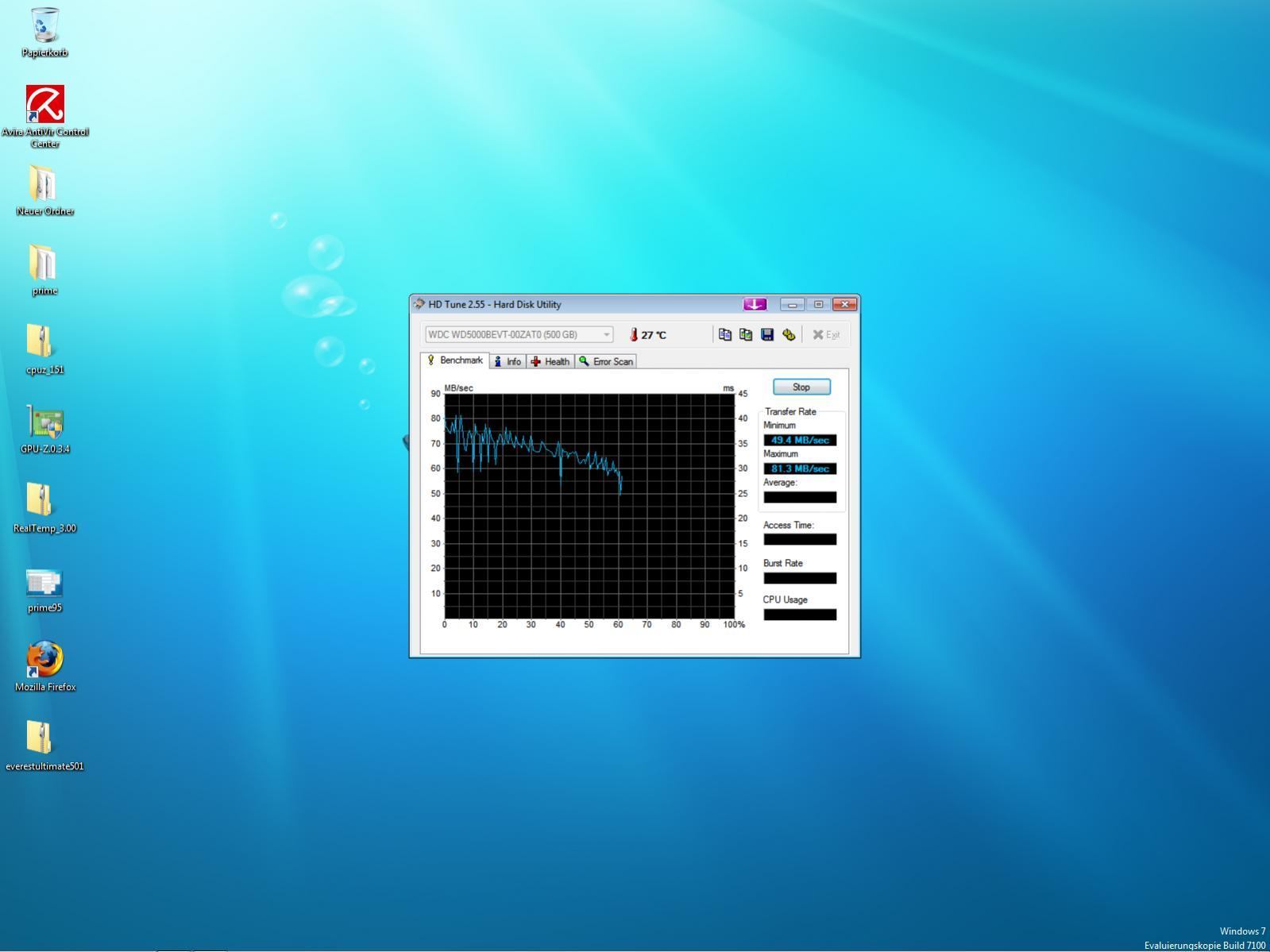Viewport: 1270px width, 952px height.
Task: Stop the running benchmark
Action: 801,387
